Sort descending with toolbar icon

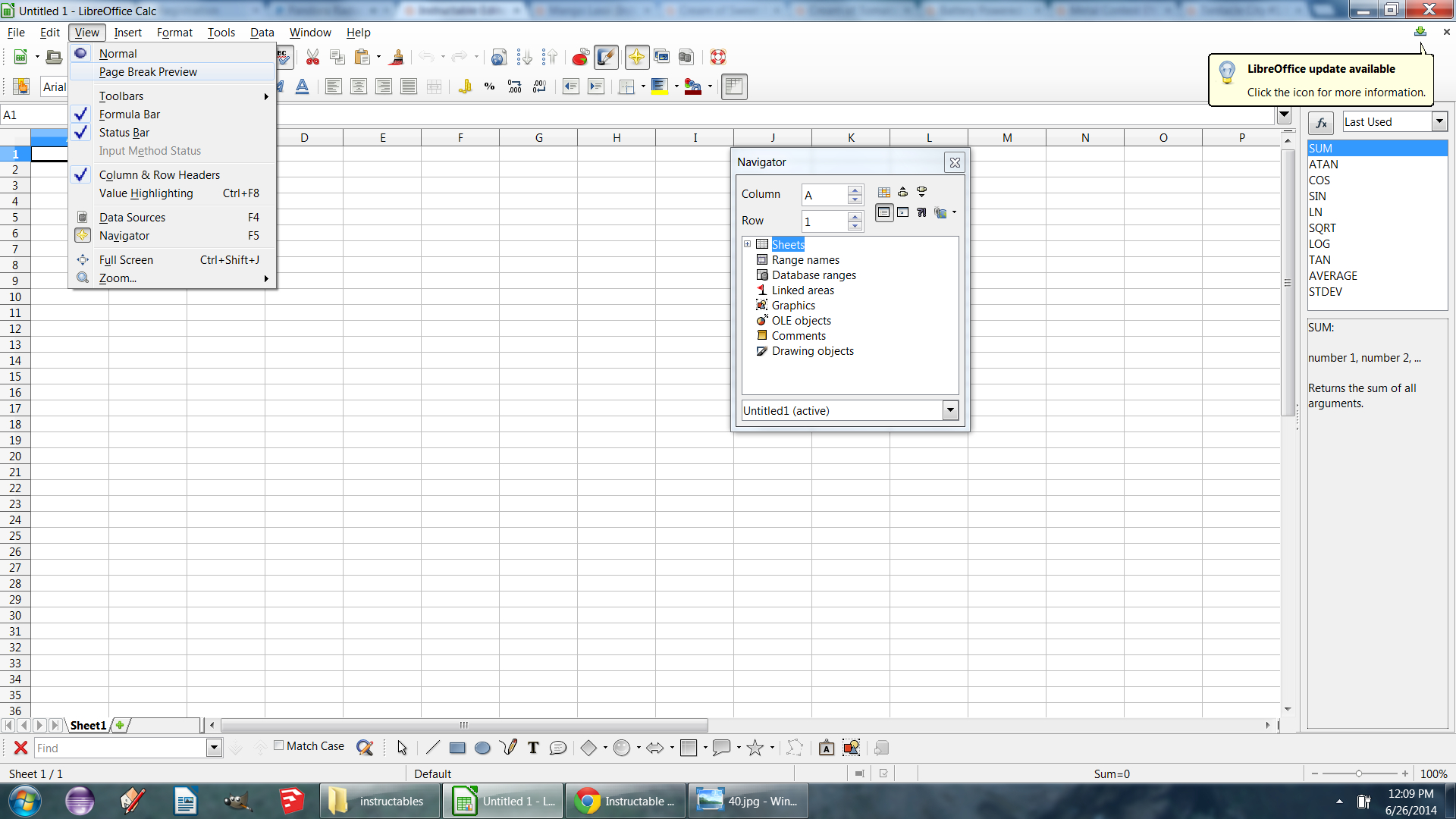549,57
